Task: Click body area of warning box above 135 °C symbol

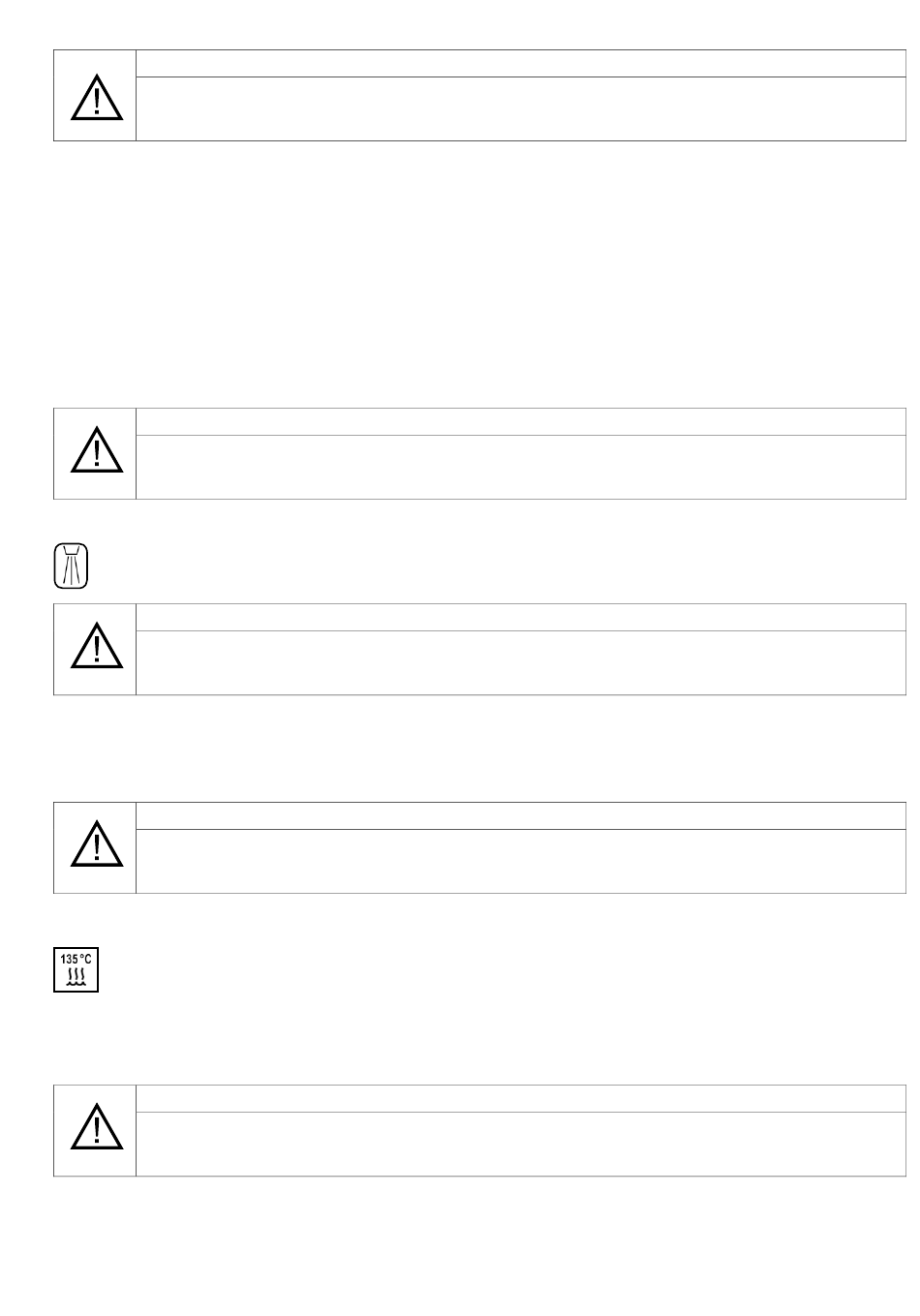Action: tap(521, 861)
